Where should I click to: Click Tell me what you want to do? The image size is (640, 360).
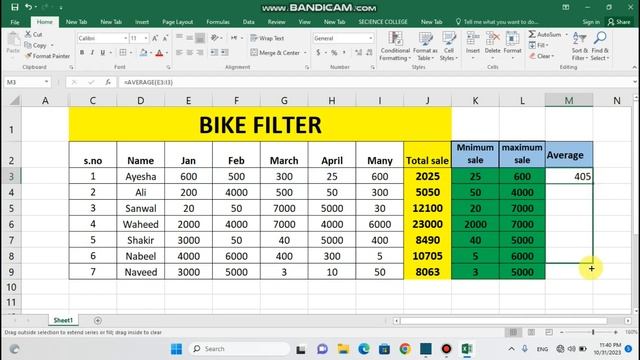[x=497, y=22]
